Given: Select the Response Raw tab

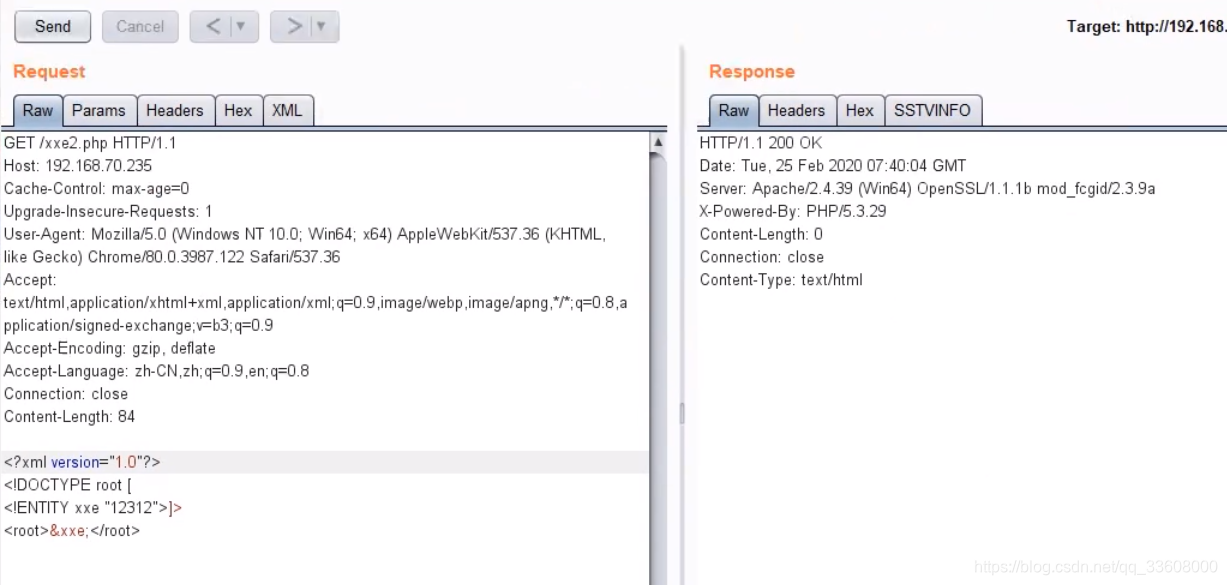Looking at the screenshot, I should coord(734,111).
